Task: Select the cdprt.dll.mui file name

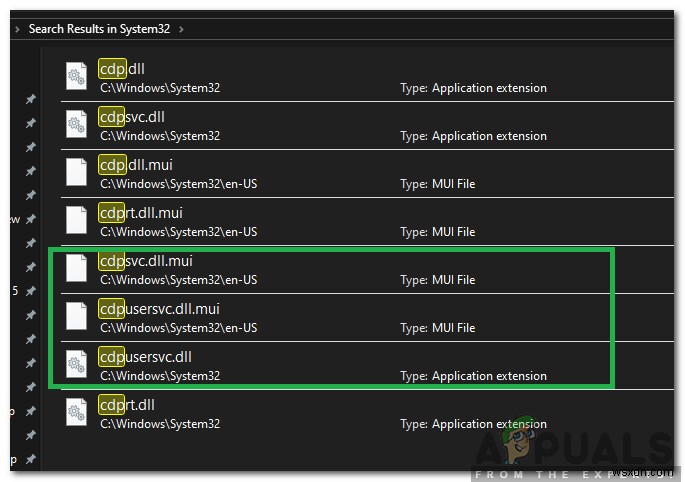Action: pyautogui.click(x=141, y=213)
